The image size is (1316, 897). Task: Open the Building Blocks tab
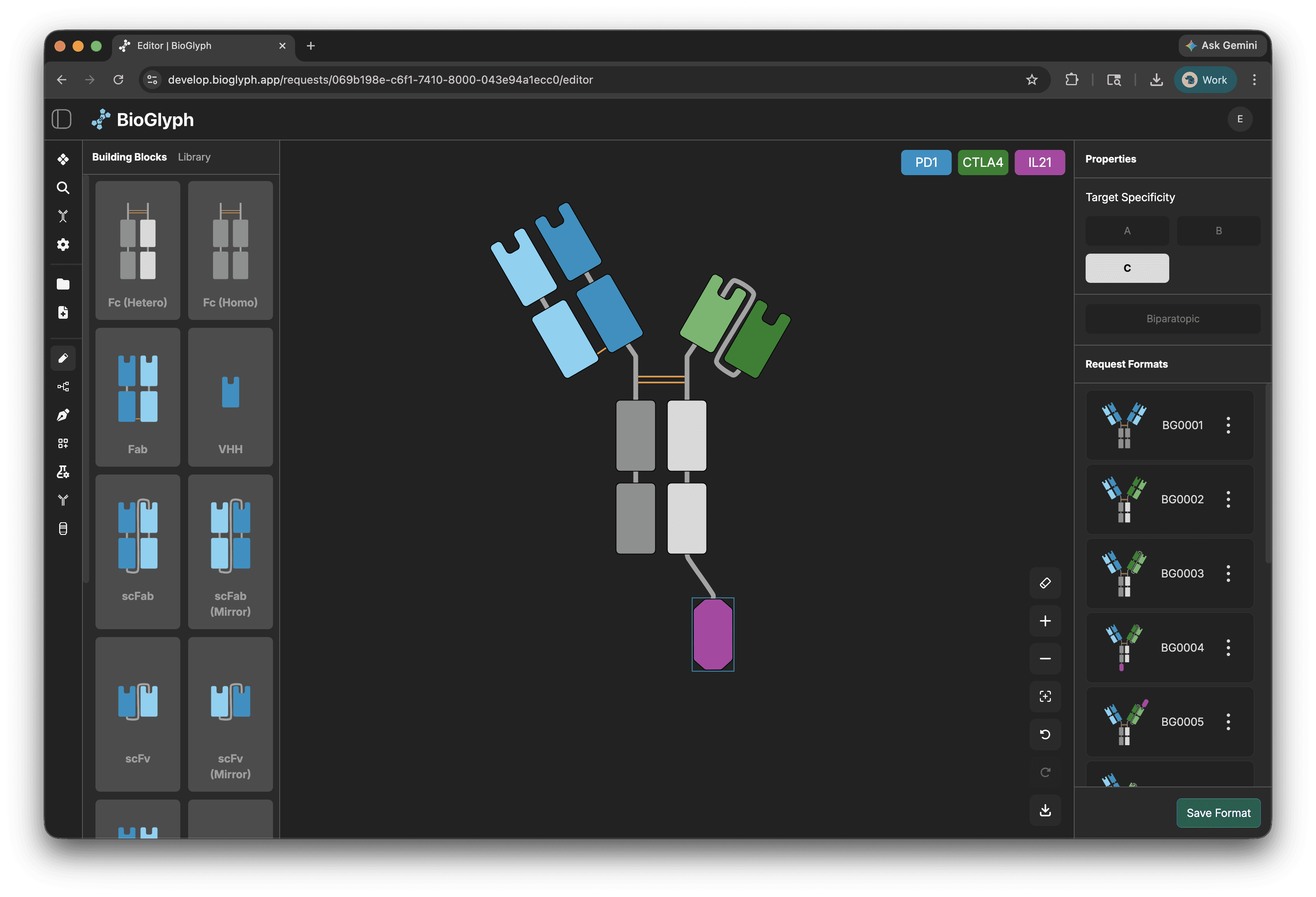129,157
